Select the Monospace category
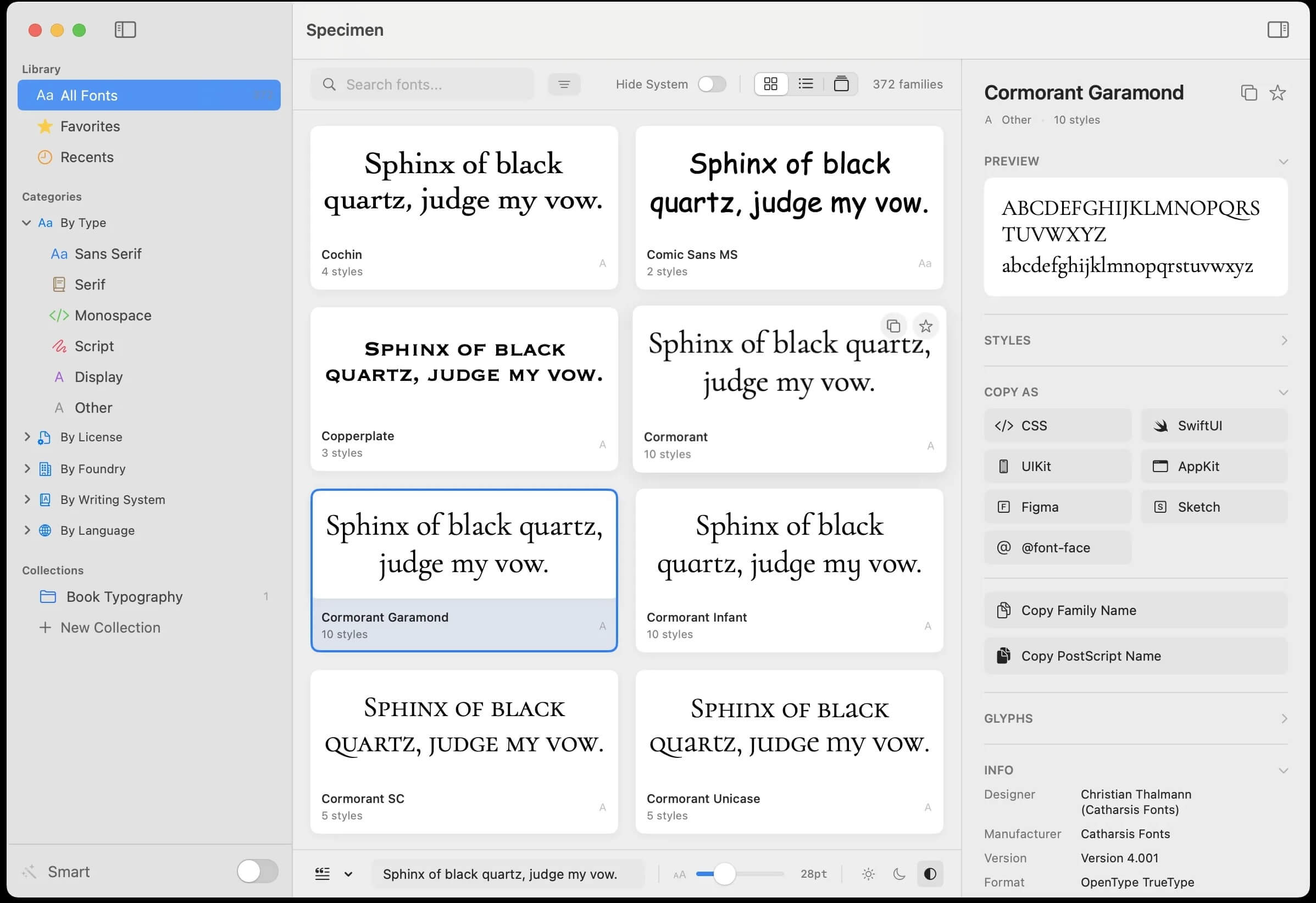This screenshot has height=903, width=1316. click(113, 315)
